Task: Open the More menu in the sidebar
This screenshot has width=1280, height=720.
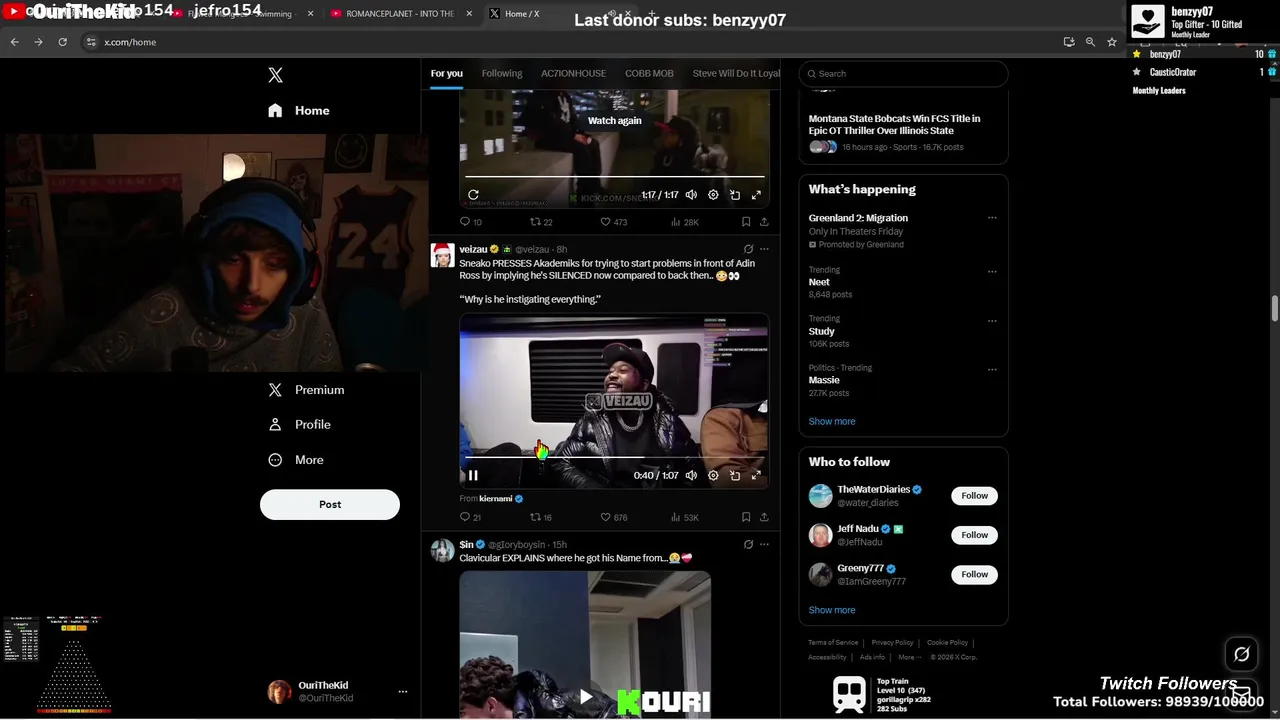Action: click(295, 460)
